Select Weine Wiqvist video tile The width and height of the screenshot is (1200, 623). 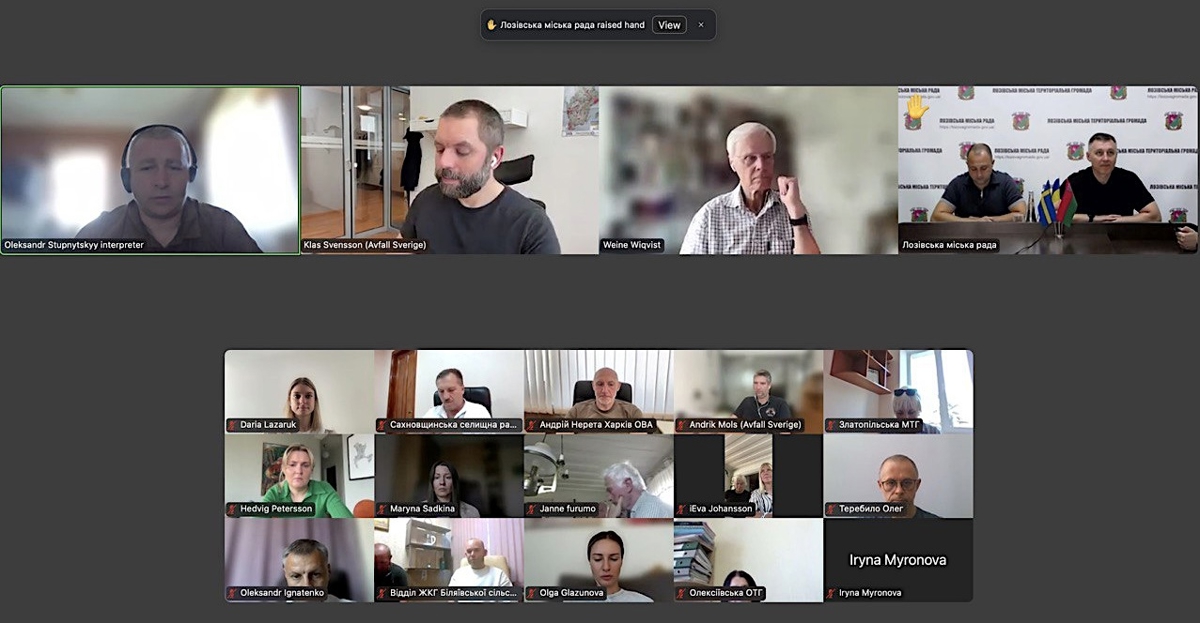748,170
